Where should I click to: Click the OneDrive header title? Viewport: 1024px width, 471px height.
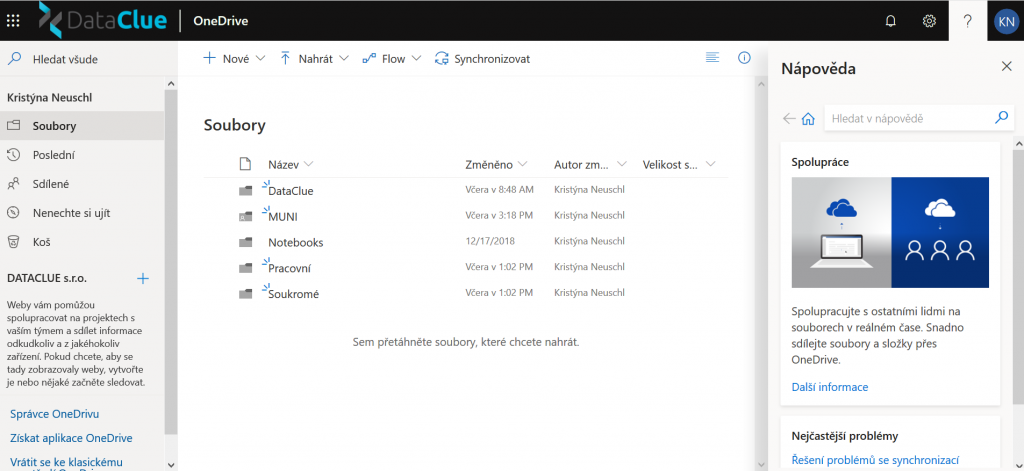pyautogui.click(x=220, y=21)
